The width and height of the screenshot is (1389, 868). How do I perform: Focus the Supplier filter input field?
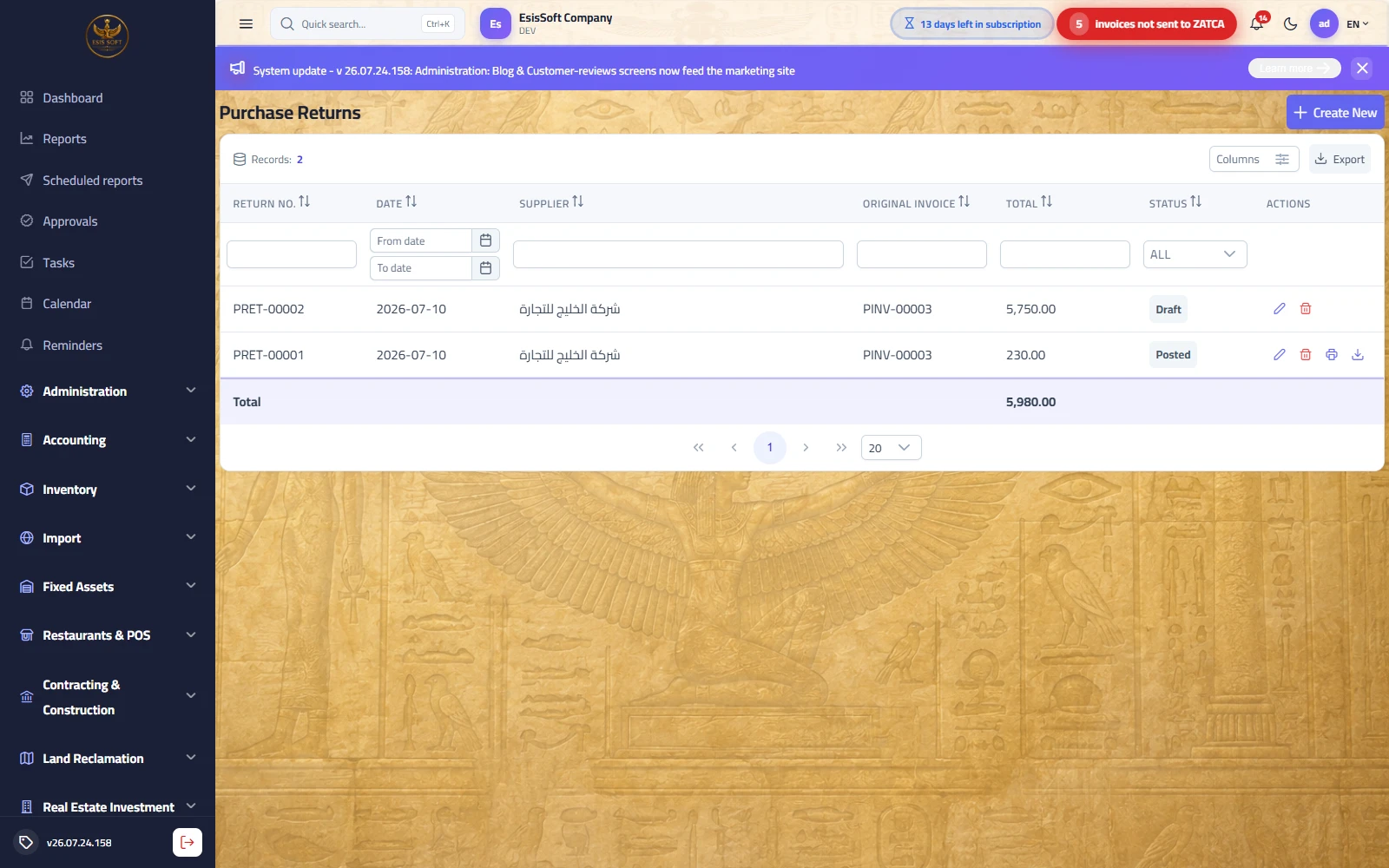[x=678, y=254]
